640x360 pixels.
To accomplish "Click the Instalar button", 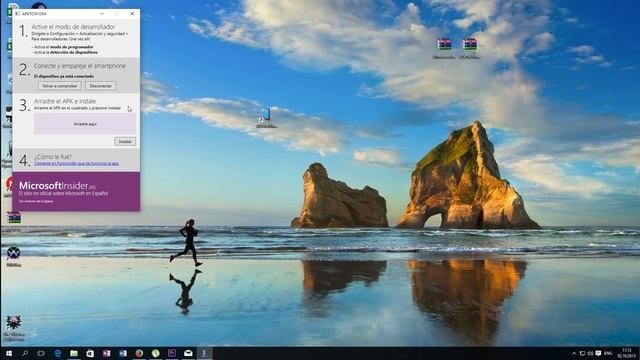I will (x=125, y=141).
